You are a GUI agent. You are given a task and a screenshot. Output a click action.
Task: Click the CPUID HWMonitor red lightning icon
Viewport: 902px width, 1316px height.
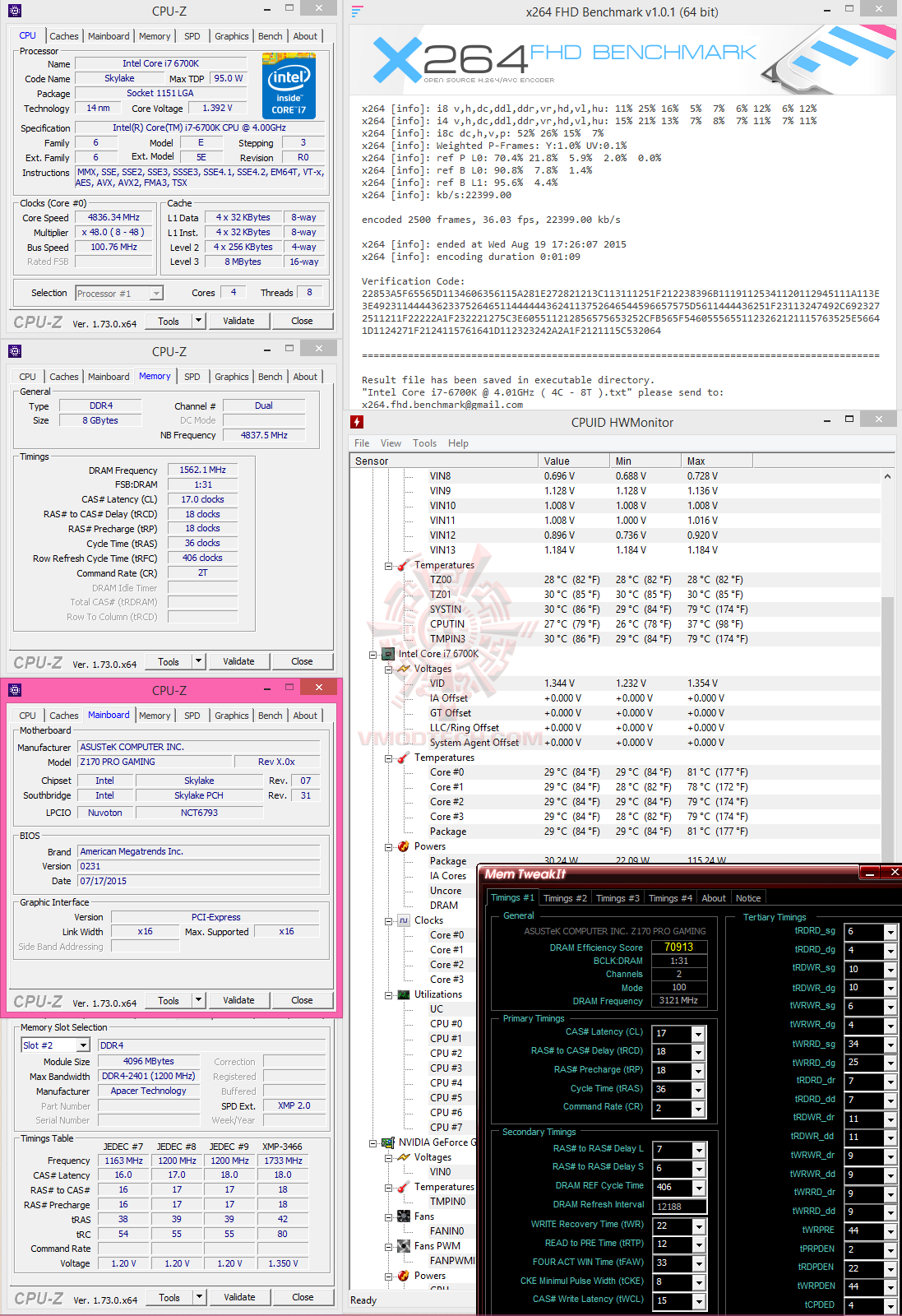357,422
